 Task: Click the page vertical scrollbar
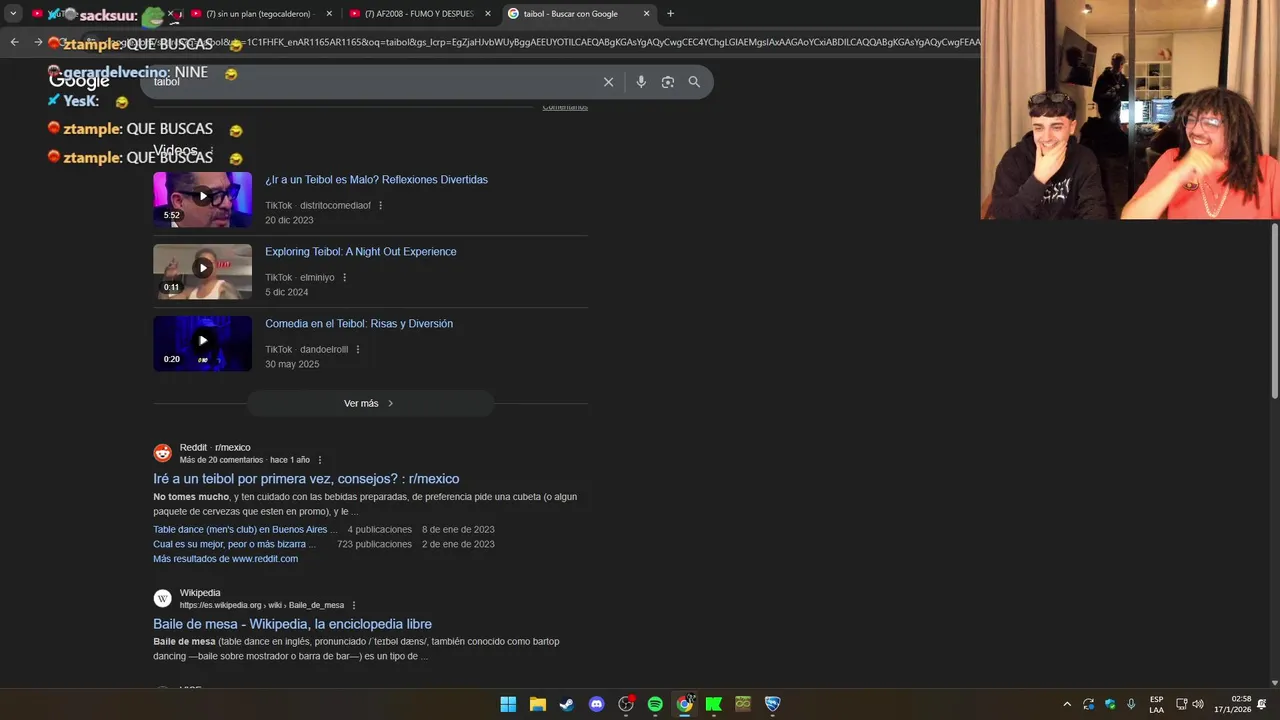[1275, 310]
